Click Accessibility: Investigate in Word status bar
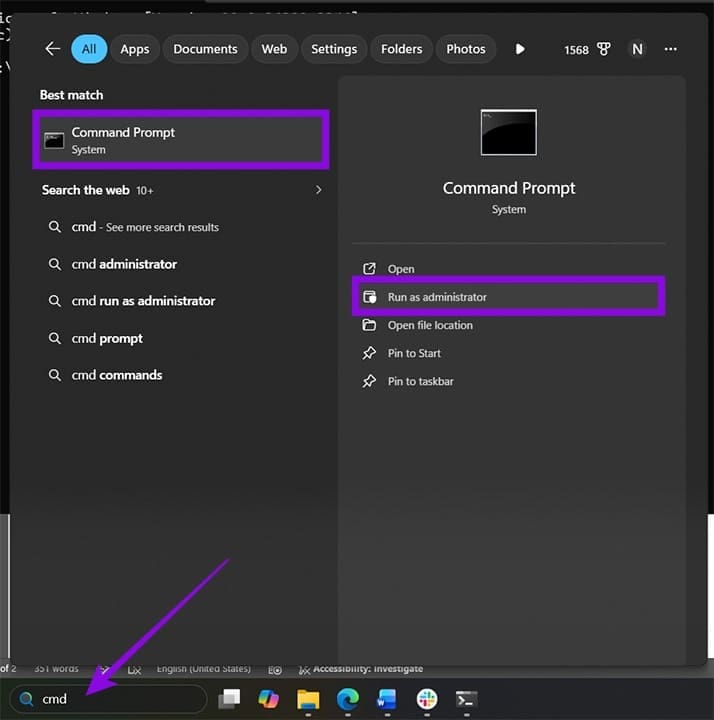The width and height of the screenshot is (714, 720). pos(361,669)
